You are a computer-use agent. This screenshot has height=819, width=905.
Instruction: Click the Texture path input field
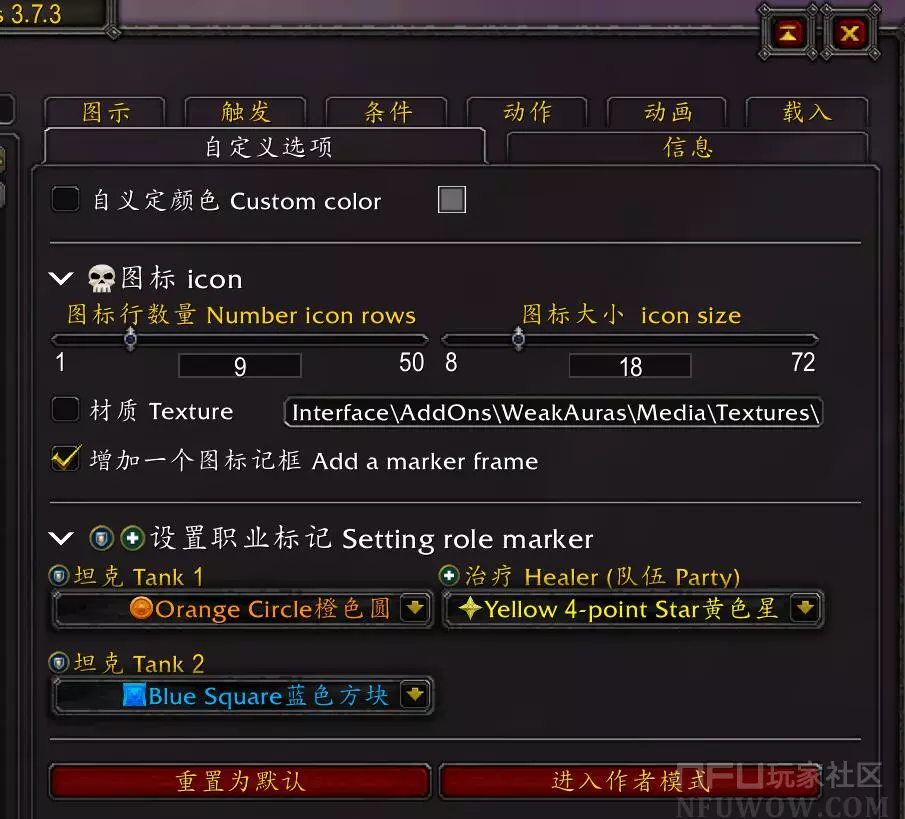[x=554, y=412]
